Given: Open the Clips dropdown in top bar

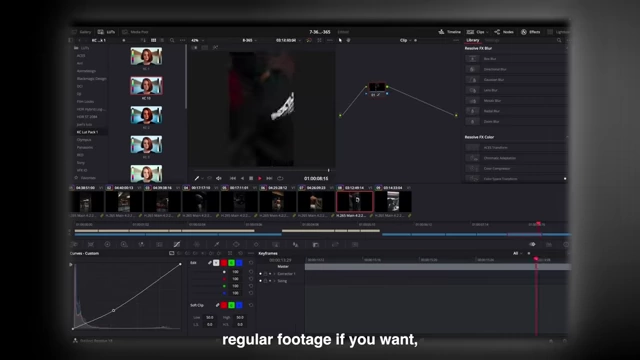Looking at the screenshot, I should [478, 32].
